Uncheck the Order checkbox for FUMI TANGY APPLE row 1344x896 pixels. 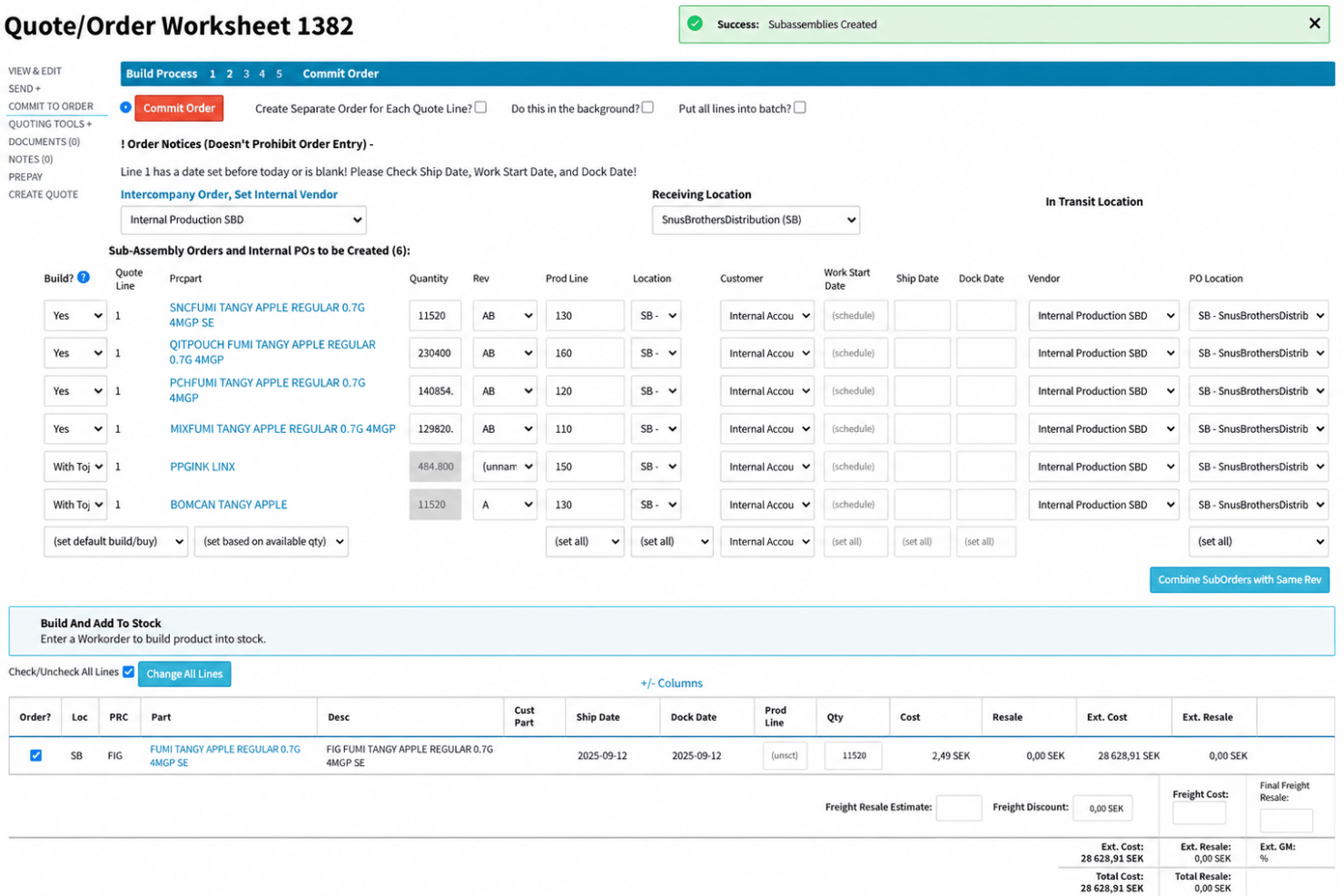click(x=35, y=755)
